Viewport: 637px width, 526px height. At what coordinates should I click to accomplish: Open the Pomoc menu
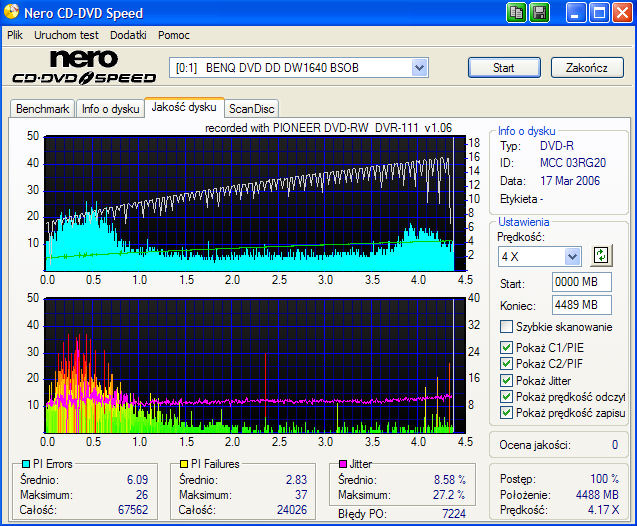coord(174,35)
